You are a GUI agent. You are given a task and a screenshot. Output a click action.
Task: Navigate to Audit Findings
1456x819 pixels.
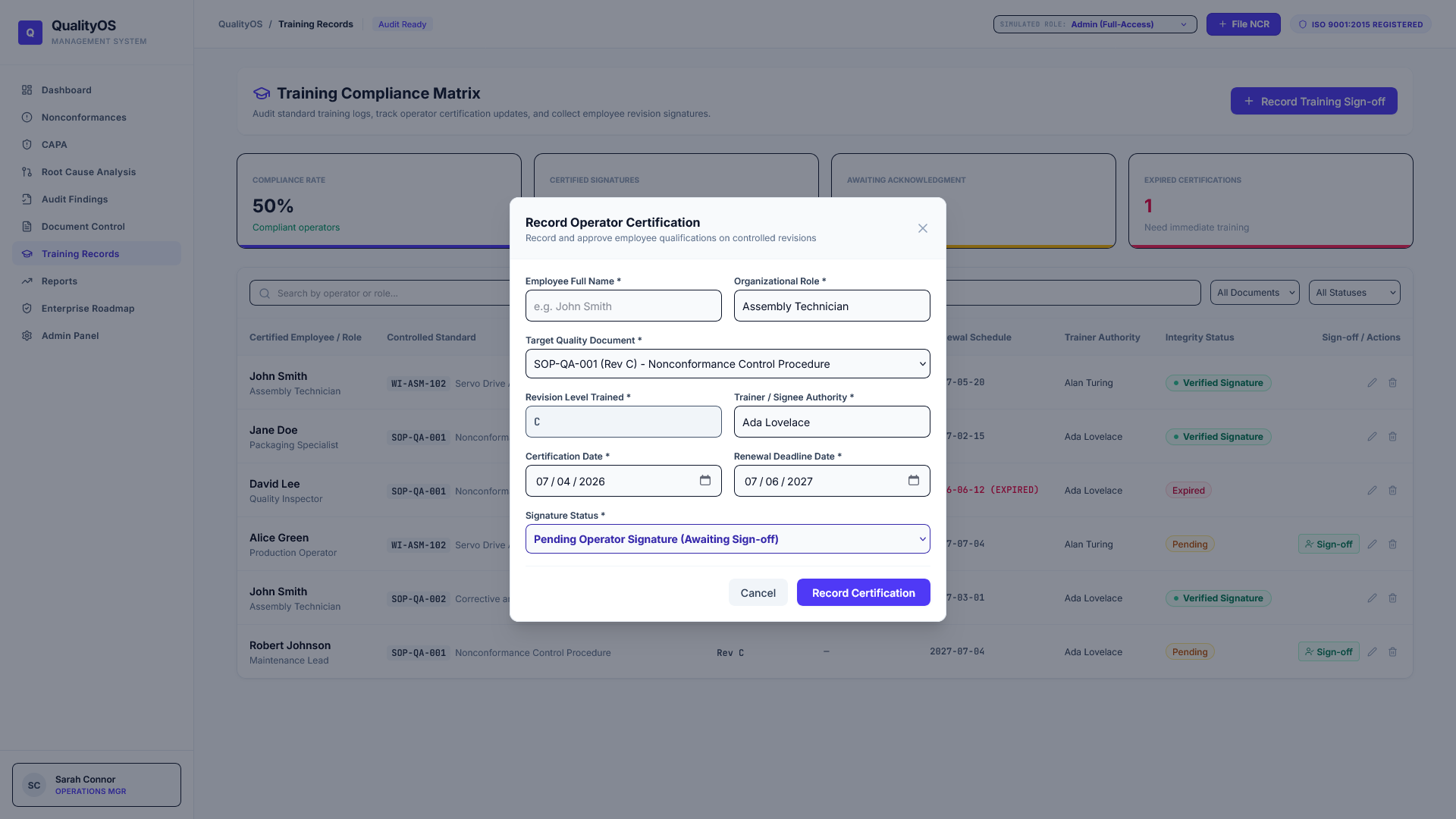click(x=96, y=199)
